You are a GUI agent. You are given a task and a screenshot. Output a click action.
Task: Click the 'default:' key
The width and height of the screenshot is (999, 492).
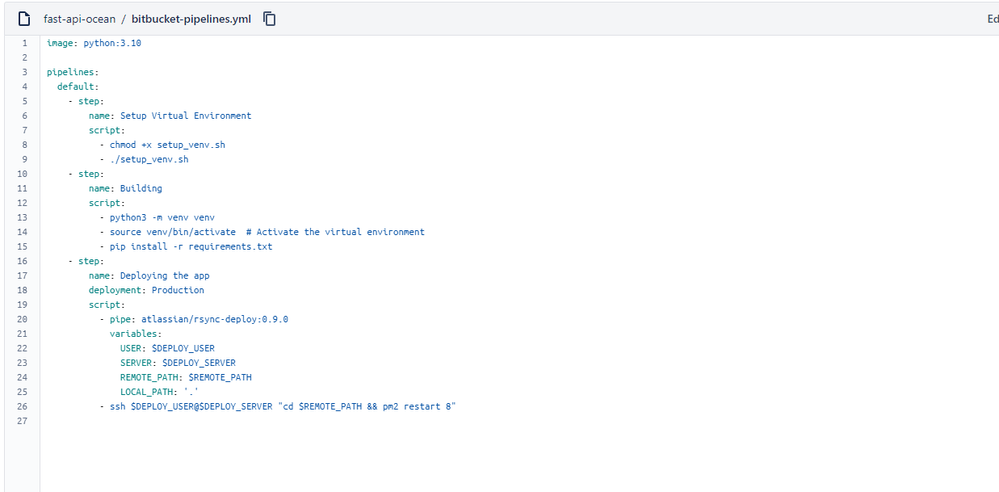(x=78, y=87)
